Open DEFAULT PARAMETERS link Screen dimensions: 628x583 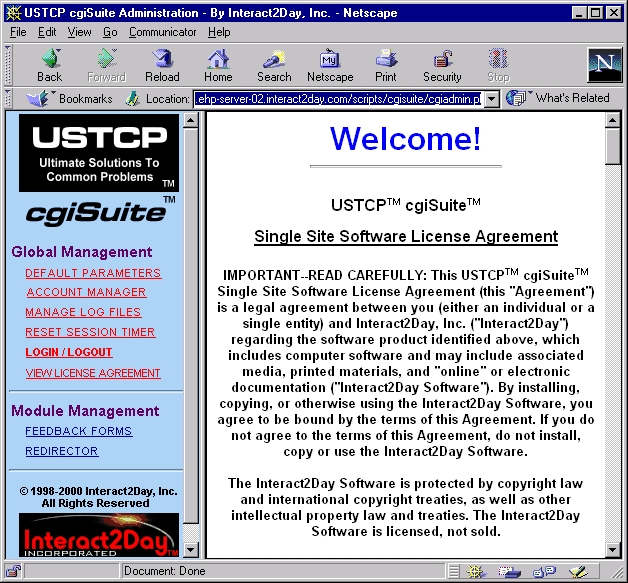pos(93,273)
